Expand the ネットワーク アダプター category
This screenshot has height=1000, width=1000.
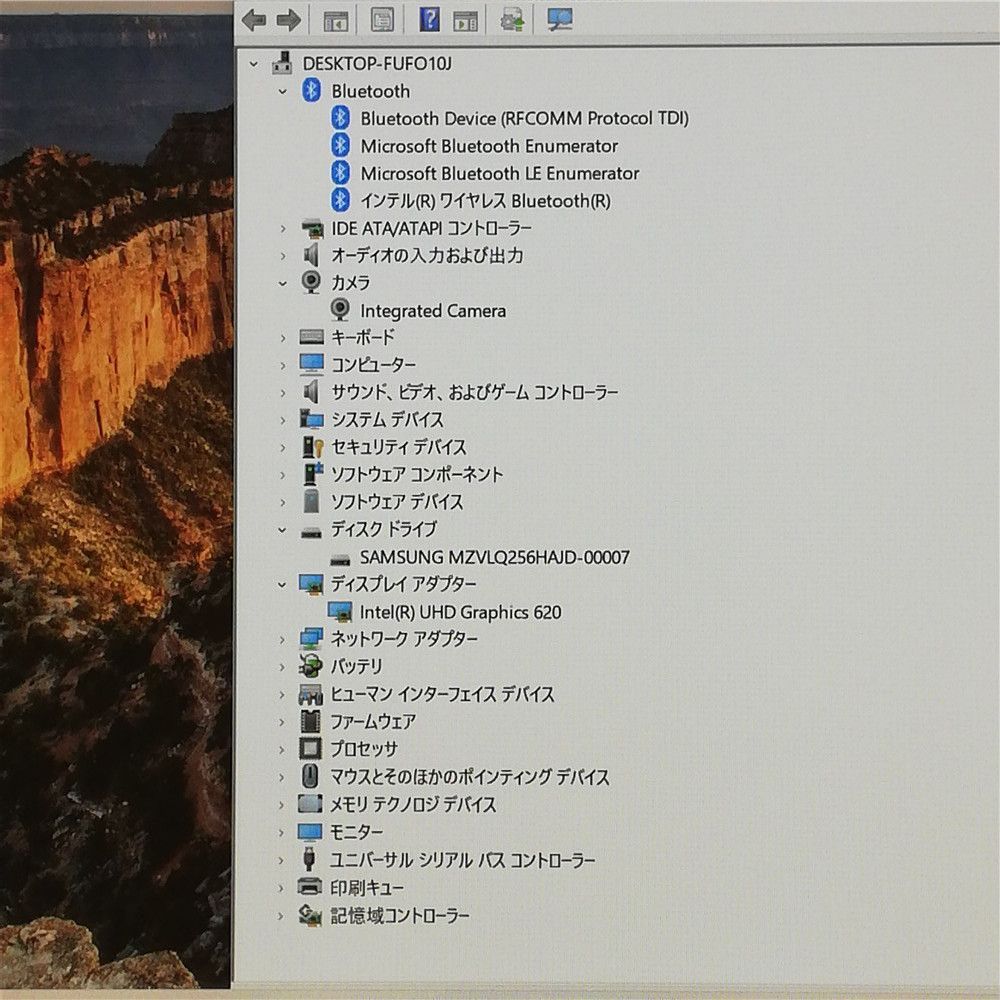pos(283,639)
